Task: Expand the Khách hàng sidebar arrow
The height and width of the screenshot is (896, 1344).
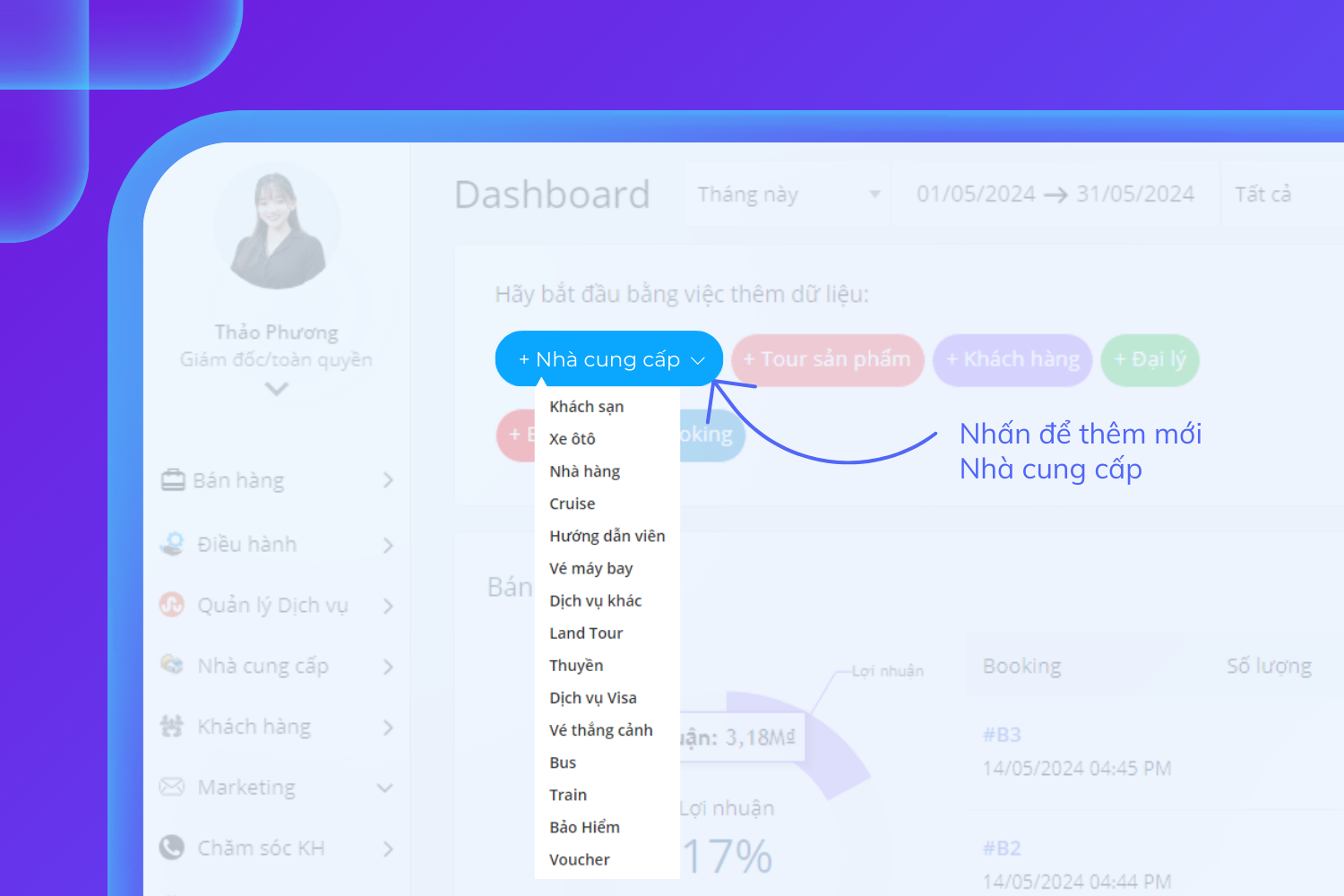Action: (388, 728)
